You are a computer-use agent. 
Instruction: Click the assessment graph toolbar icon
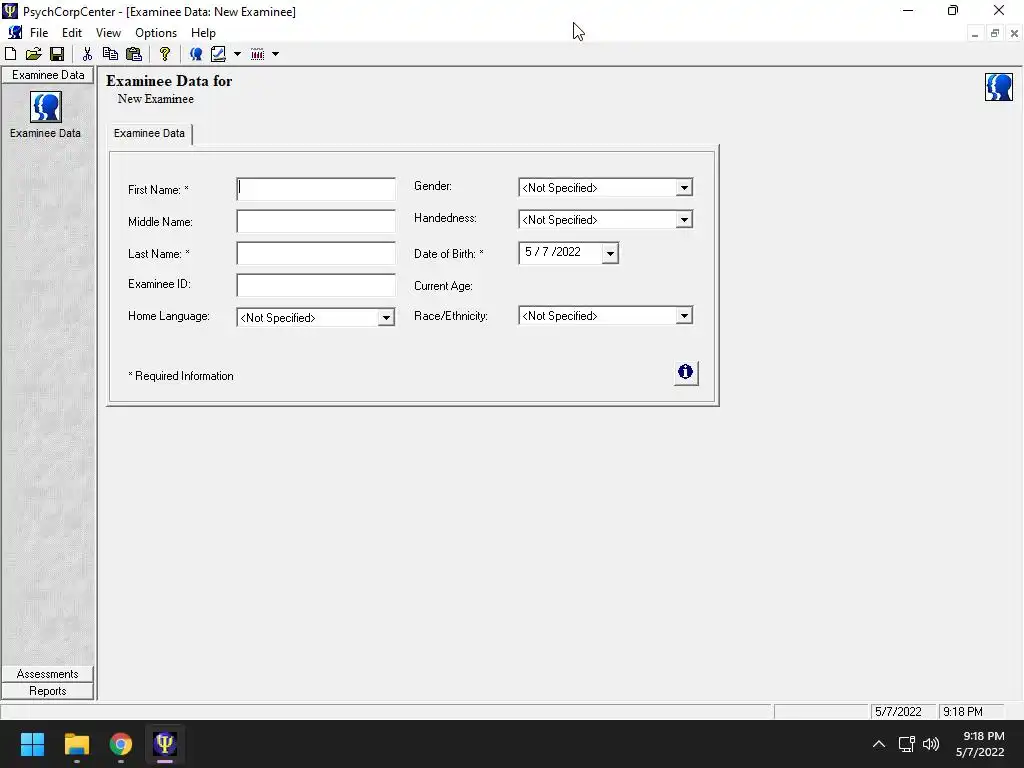coord(218,54)
